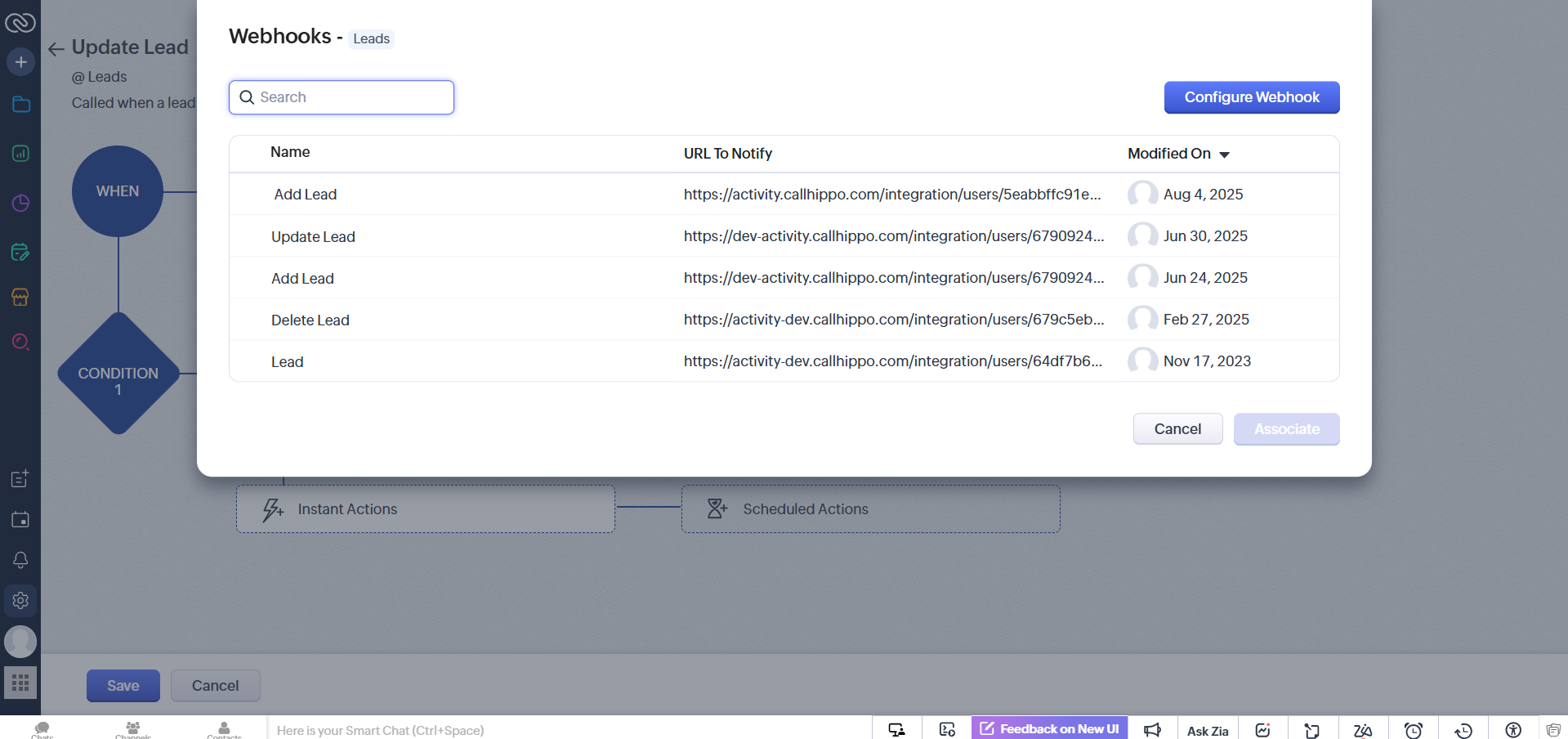Click the avatar beside Feb 27, 2025
Viewport: 1568px width, 739px height.
[1142, 319]
